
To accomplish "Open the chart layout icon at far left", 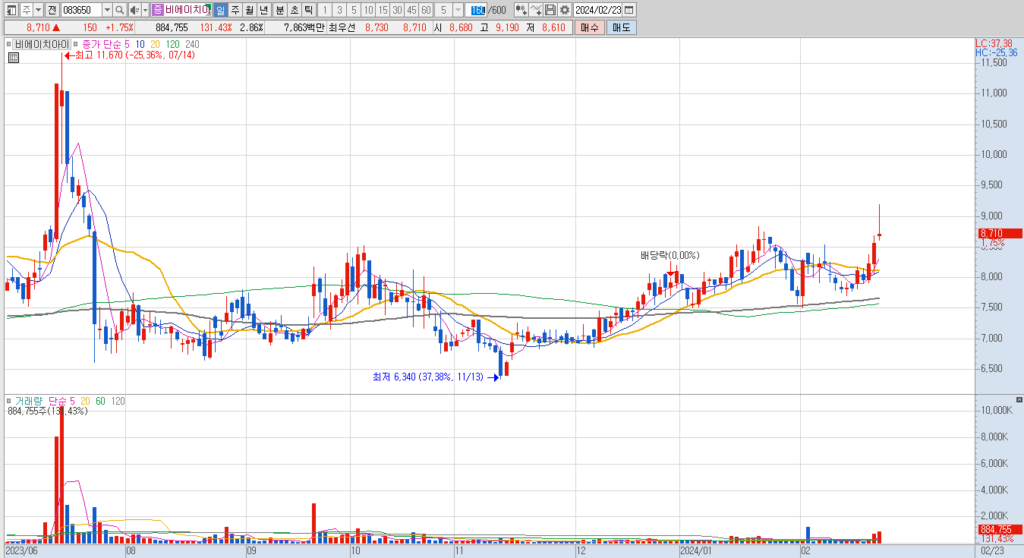I will point(11,10).
